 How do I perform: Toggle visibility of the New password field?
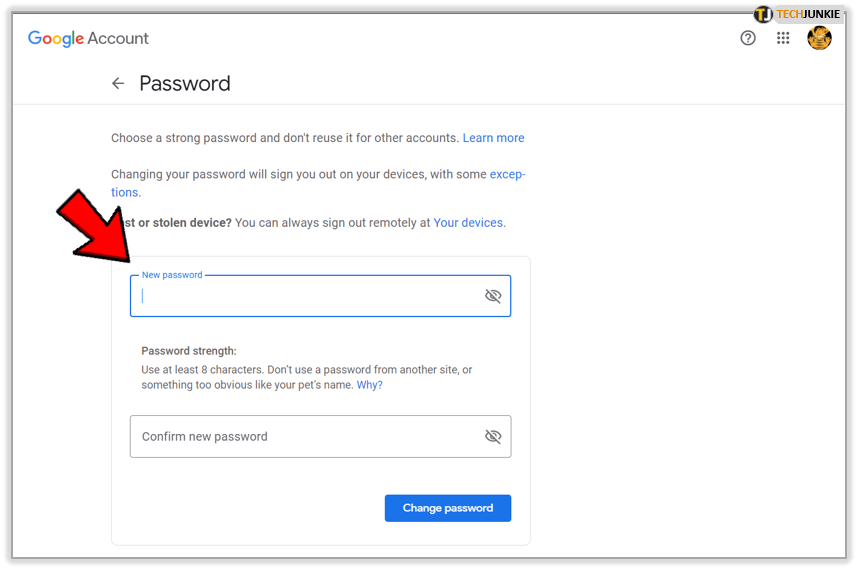click(492, 296)
